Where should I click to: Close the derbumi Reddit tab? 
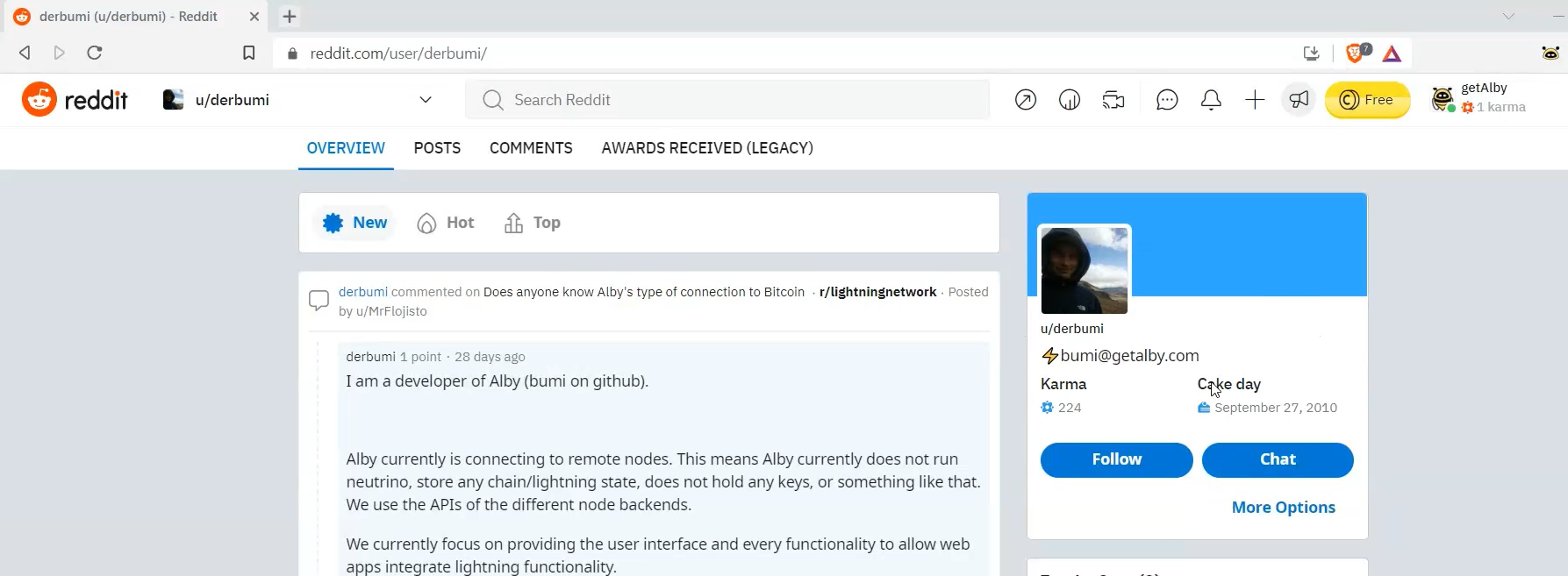254,17
